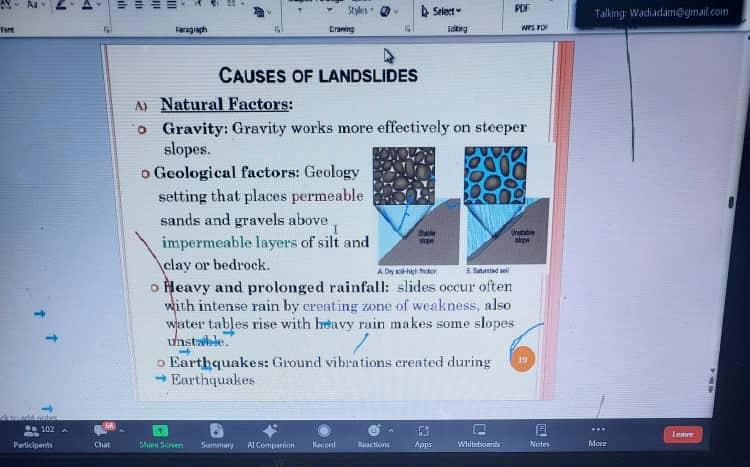Open Whiteboards
Screen dimensions: 750x467
point(478,435)
